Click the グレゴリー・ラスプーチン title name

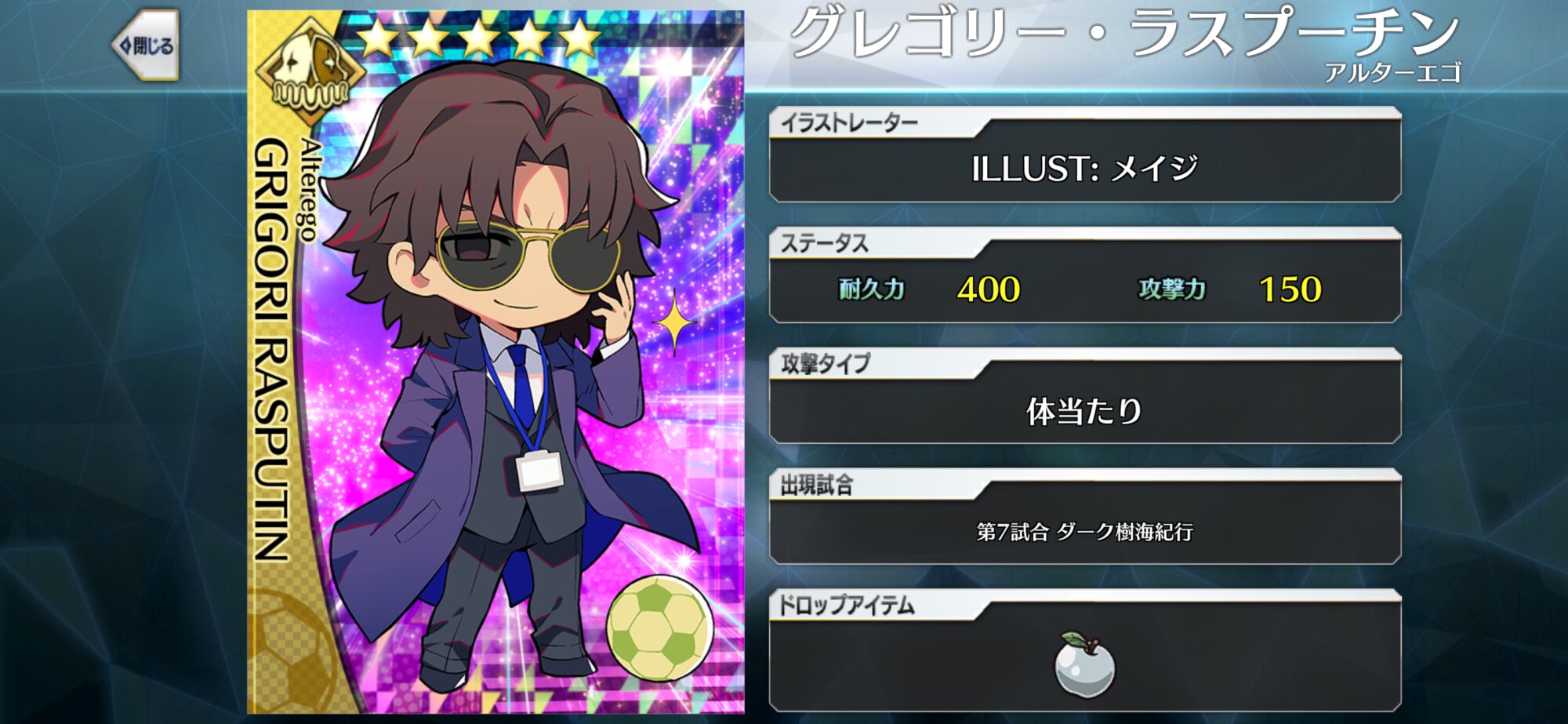(x=1124, y=33)
